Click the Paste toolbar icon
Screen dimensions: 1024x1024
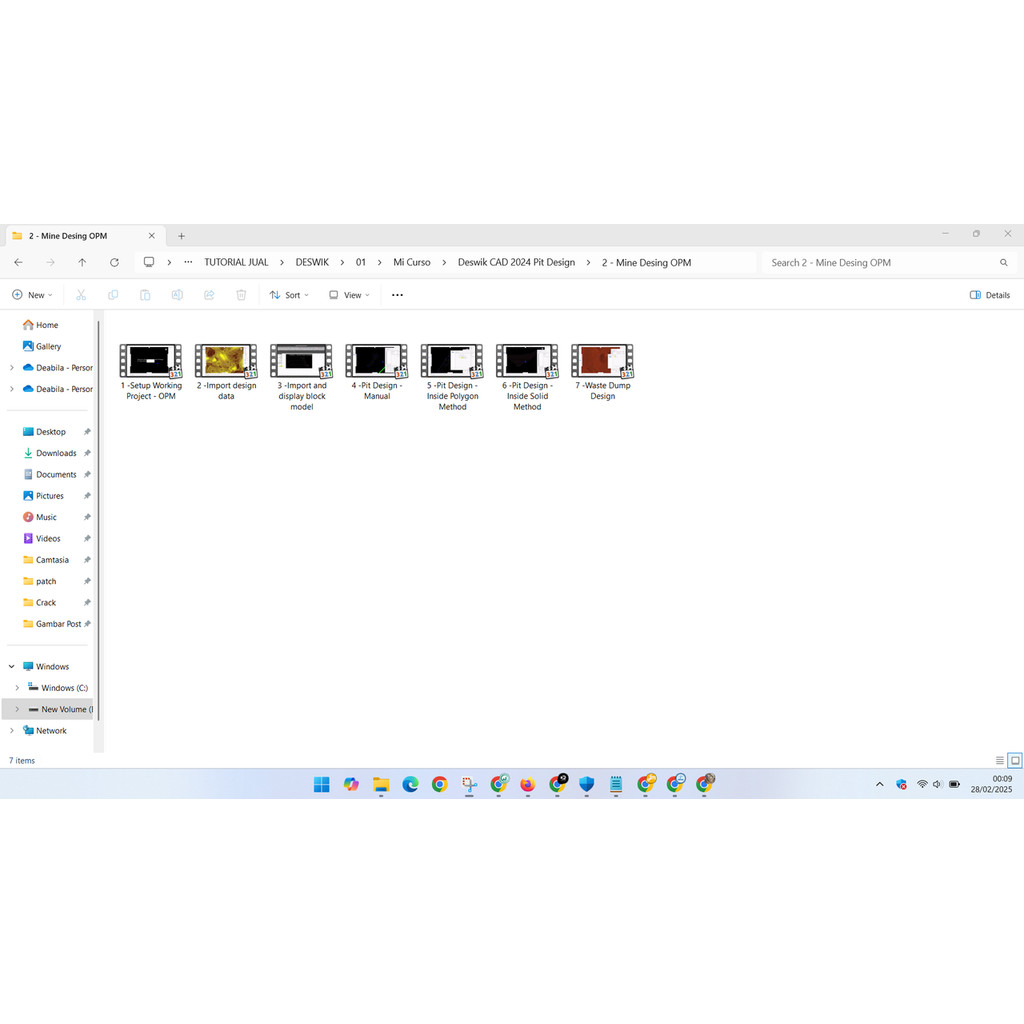pos(145,295)
